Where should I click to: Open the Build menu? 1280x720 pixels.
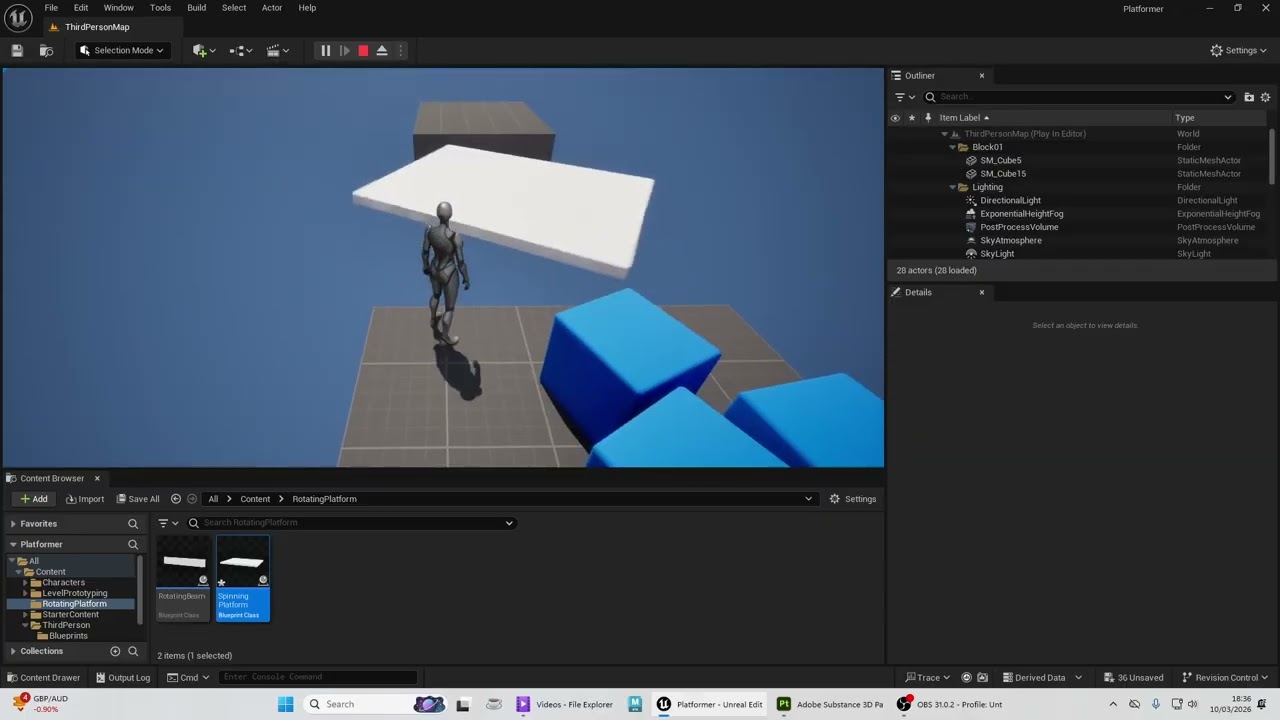[197, 8]
